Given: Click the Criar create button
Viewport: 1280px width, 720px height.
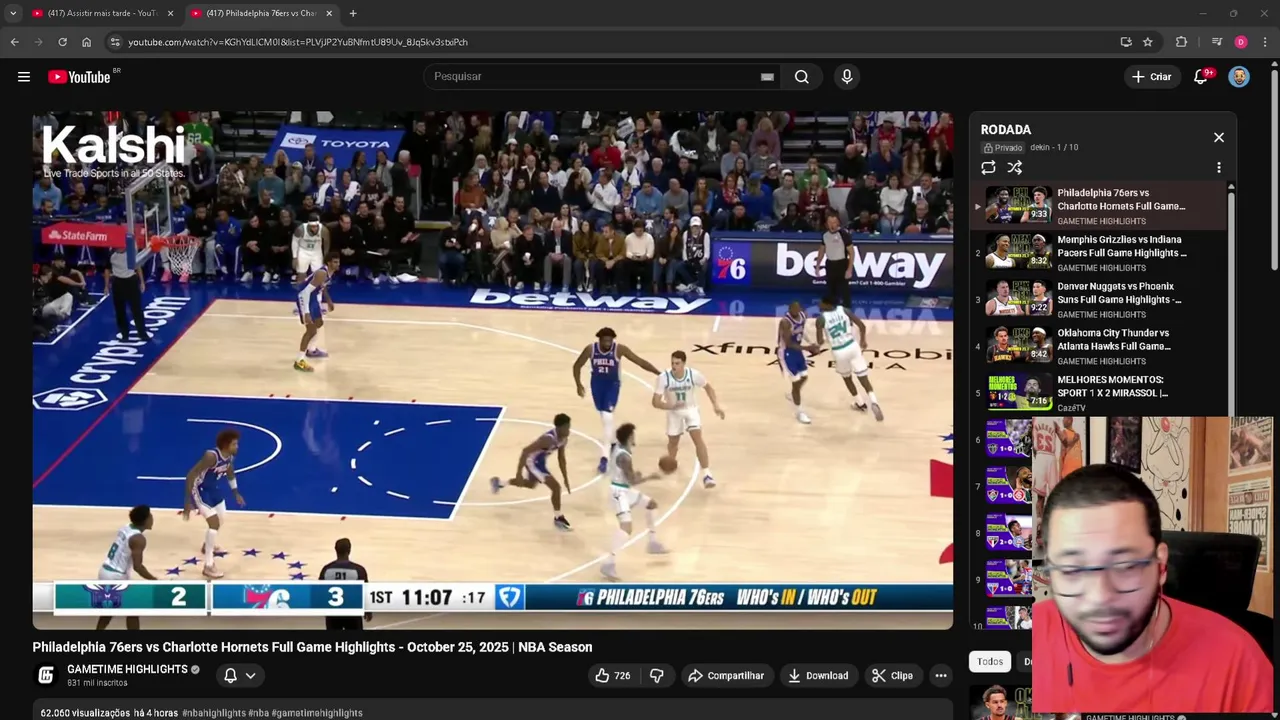Looking at the screenshot, I should pyautogui.click(x=1151, y=77).
